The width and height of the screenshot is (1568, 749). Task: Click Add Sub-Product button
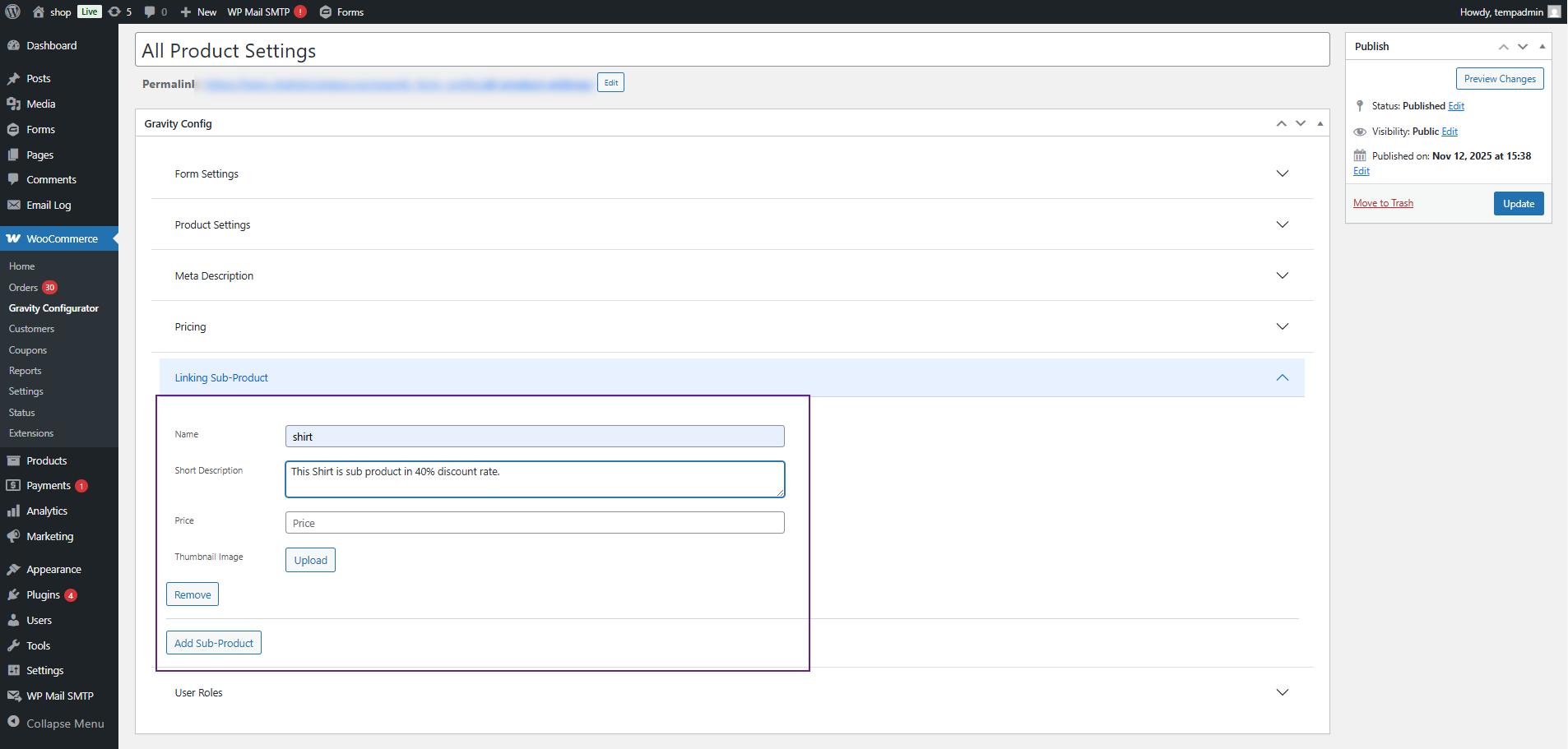point(214,643)
